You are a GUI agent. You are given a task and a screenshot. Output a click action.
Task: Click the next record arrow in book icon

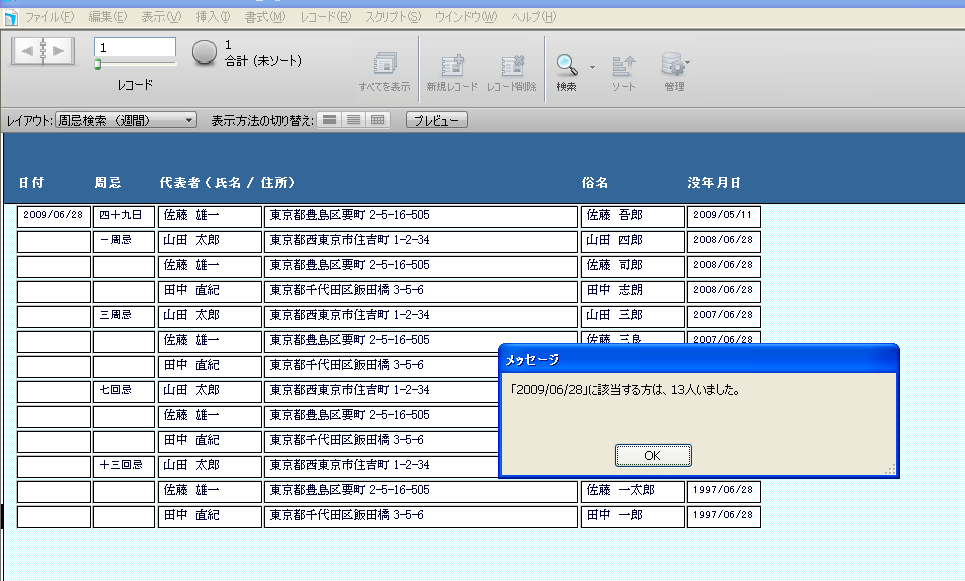click(x=60, y=50)
